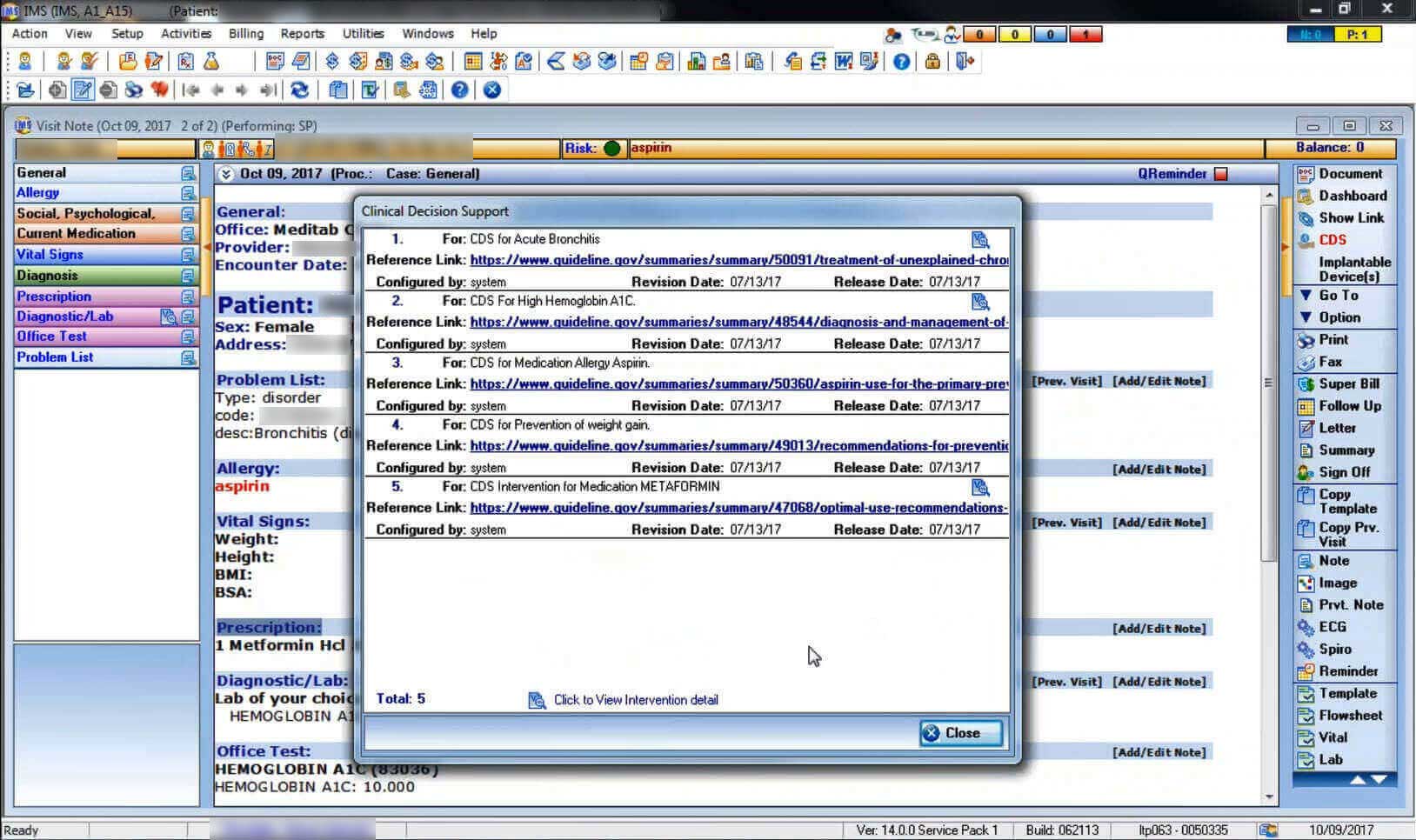Click the Word document W toolbar icon
Viewport: 1416px width, 840px height.
[843, 61]
